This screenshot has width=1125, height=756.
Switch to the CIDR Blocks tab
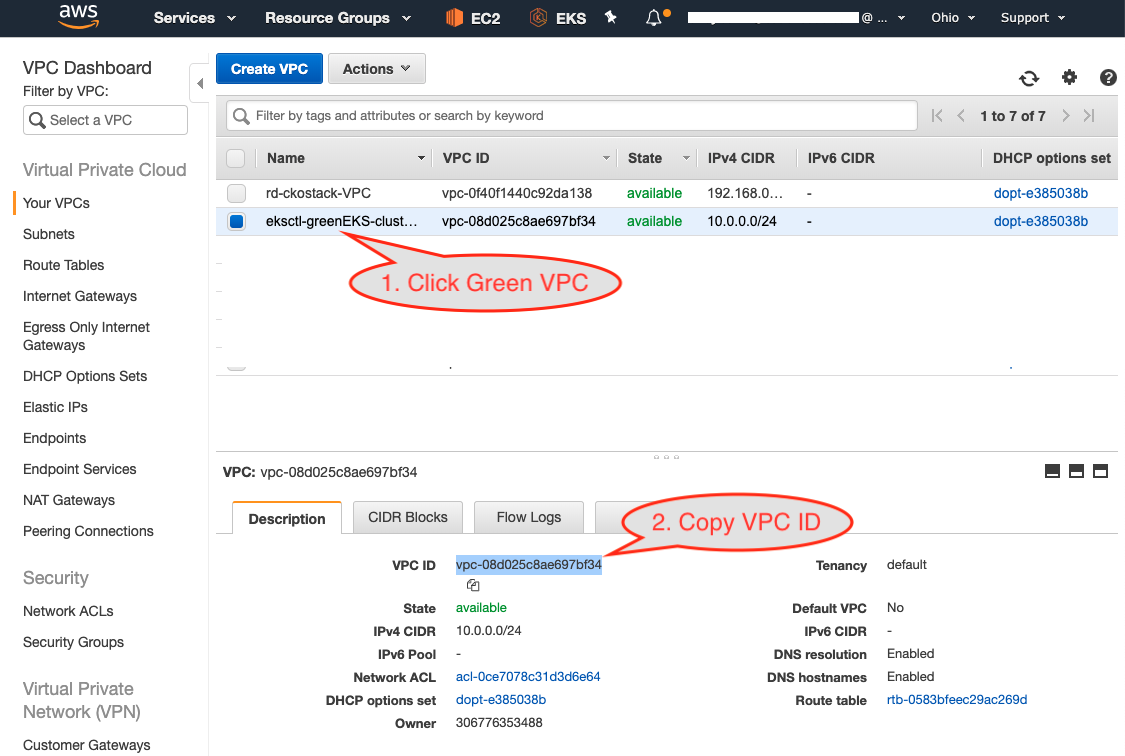coord(407,517)
